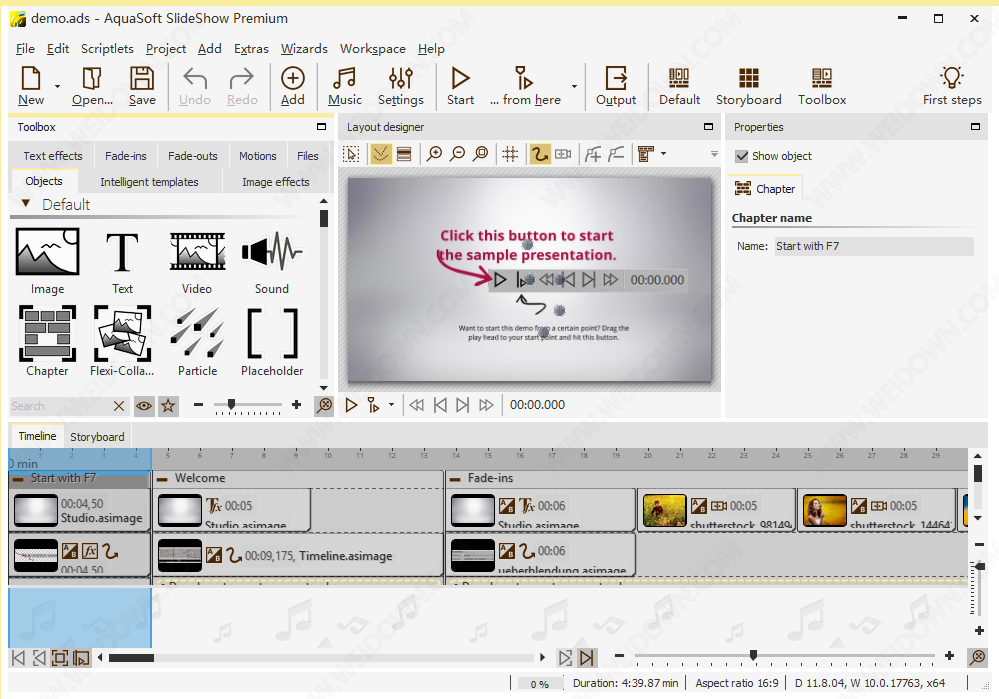Switch to Intelligent templates tab

pos(149,182)
